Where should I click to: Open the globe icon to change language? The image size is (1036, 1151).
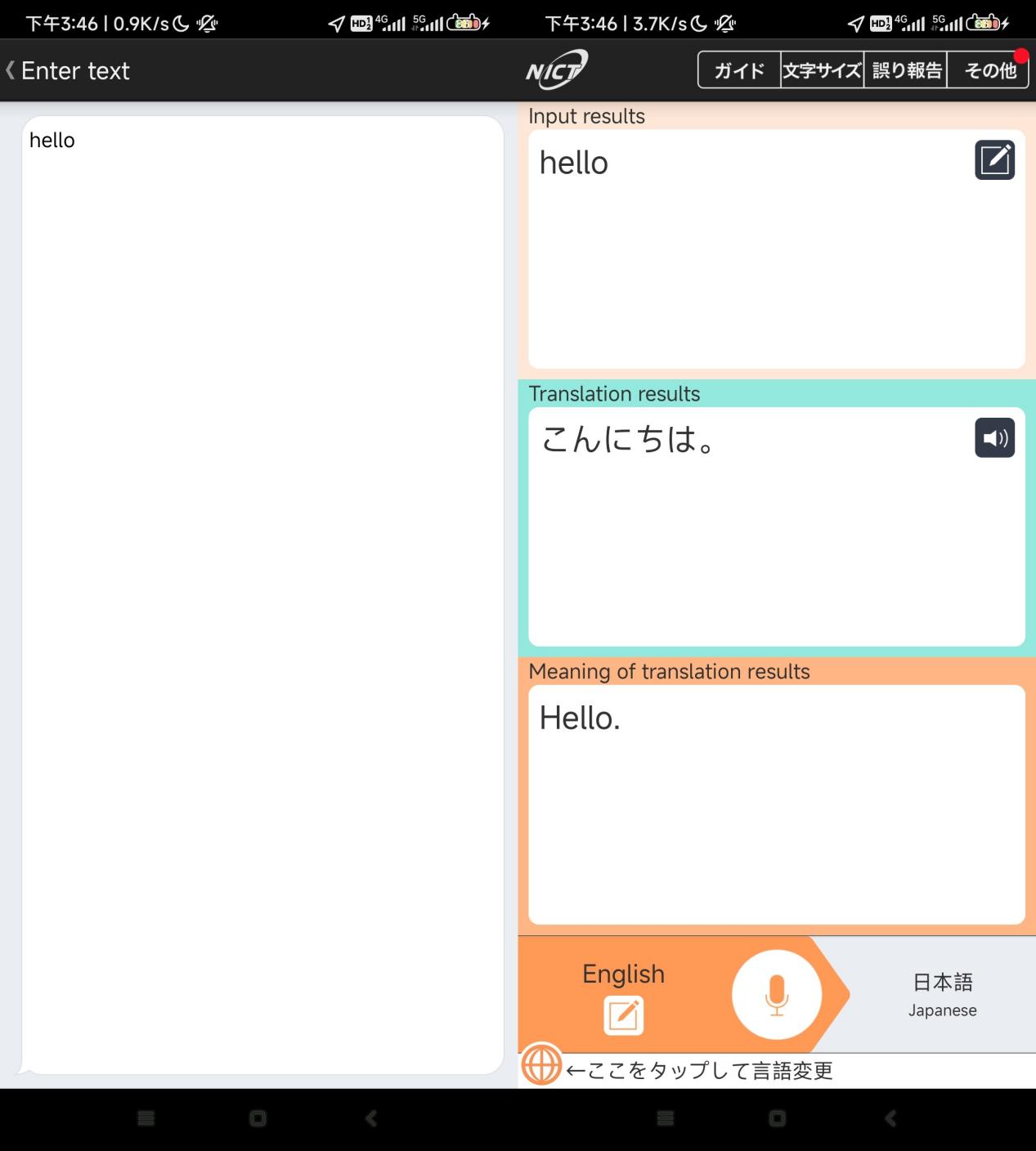pos(540,1064)
